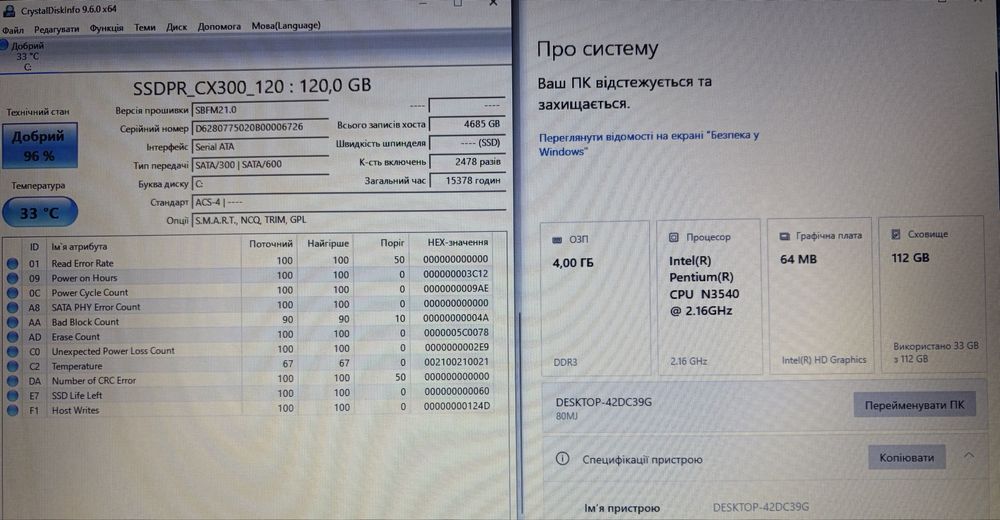
Task: Click the 33 °C temperature indicator
Action: coord(40,212)
